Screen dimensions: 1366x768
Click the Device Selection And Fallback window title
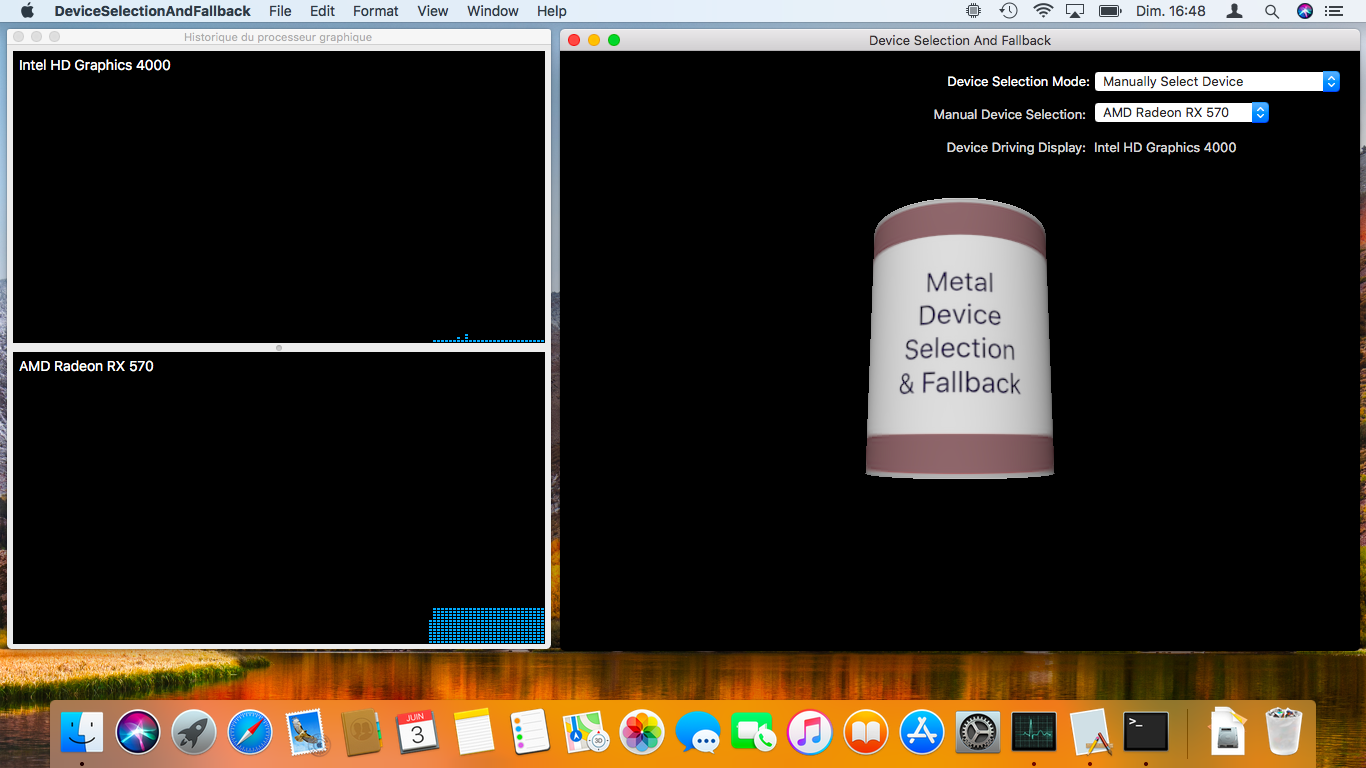coord(960,40)
